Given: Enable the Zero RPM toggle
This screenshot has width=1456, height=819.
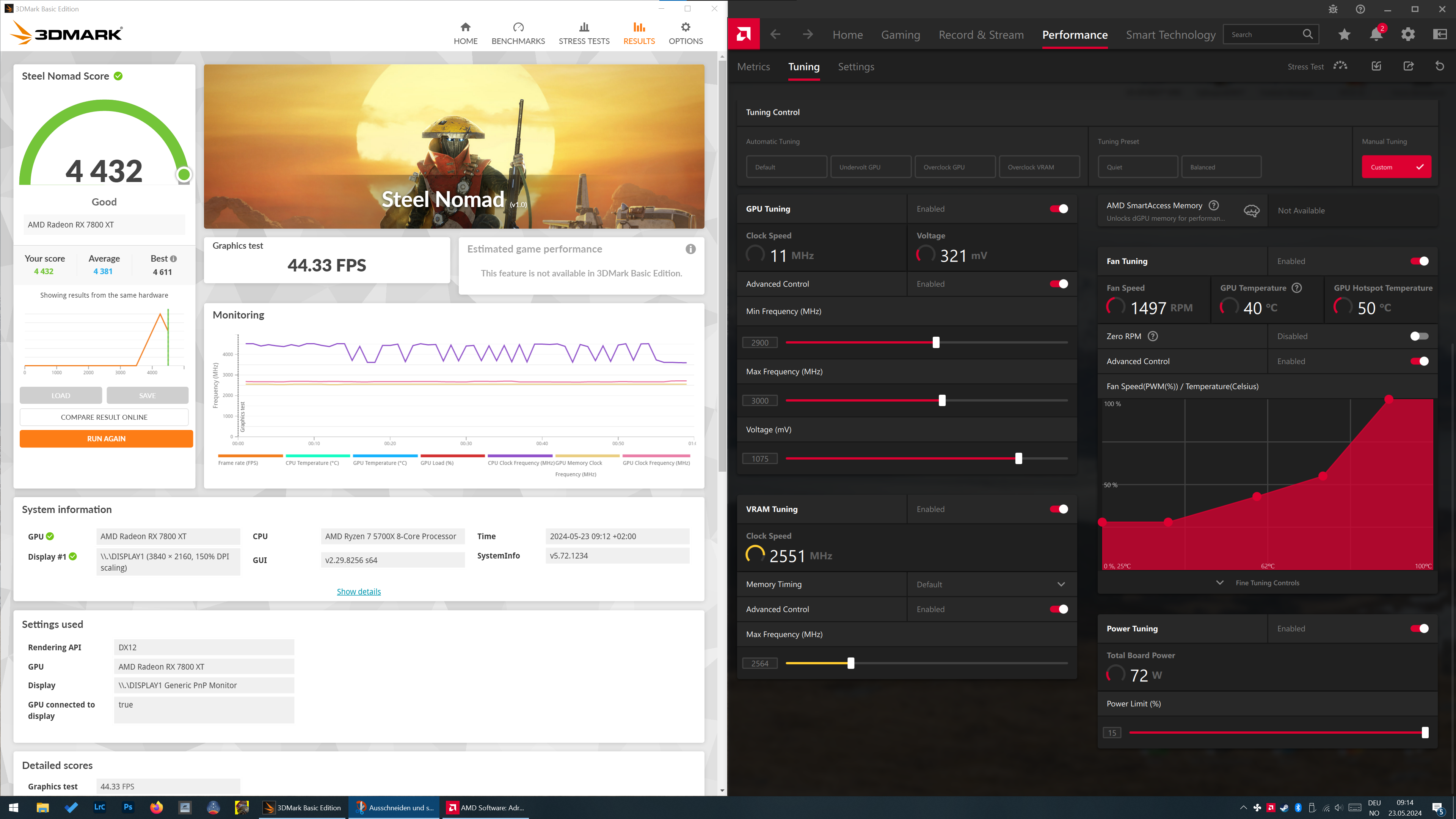Looking at the screenshot, I should 1419,336.
